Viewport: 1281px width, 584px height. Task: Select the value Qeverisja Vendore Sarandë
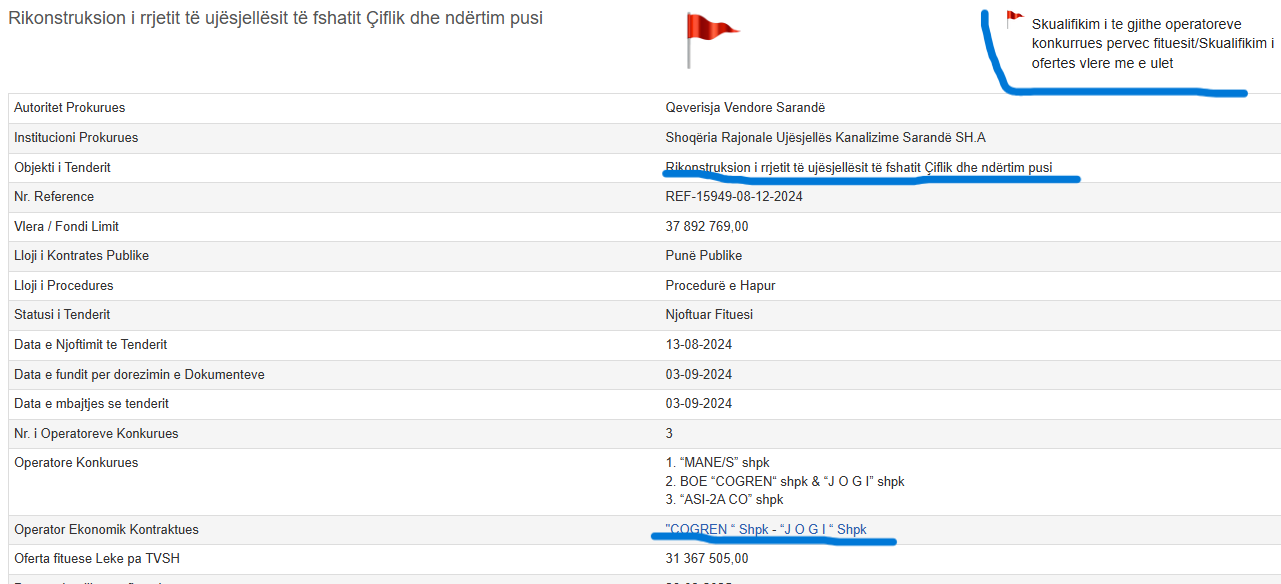point(745,108)
